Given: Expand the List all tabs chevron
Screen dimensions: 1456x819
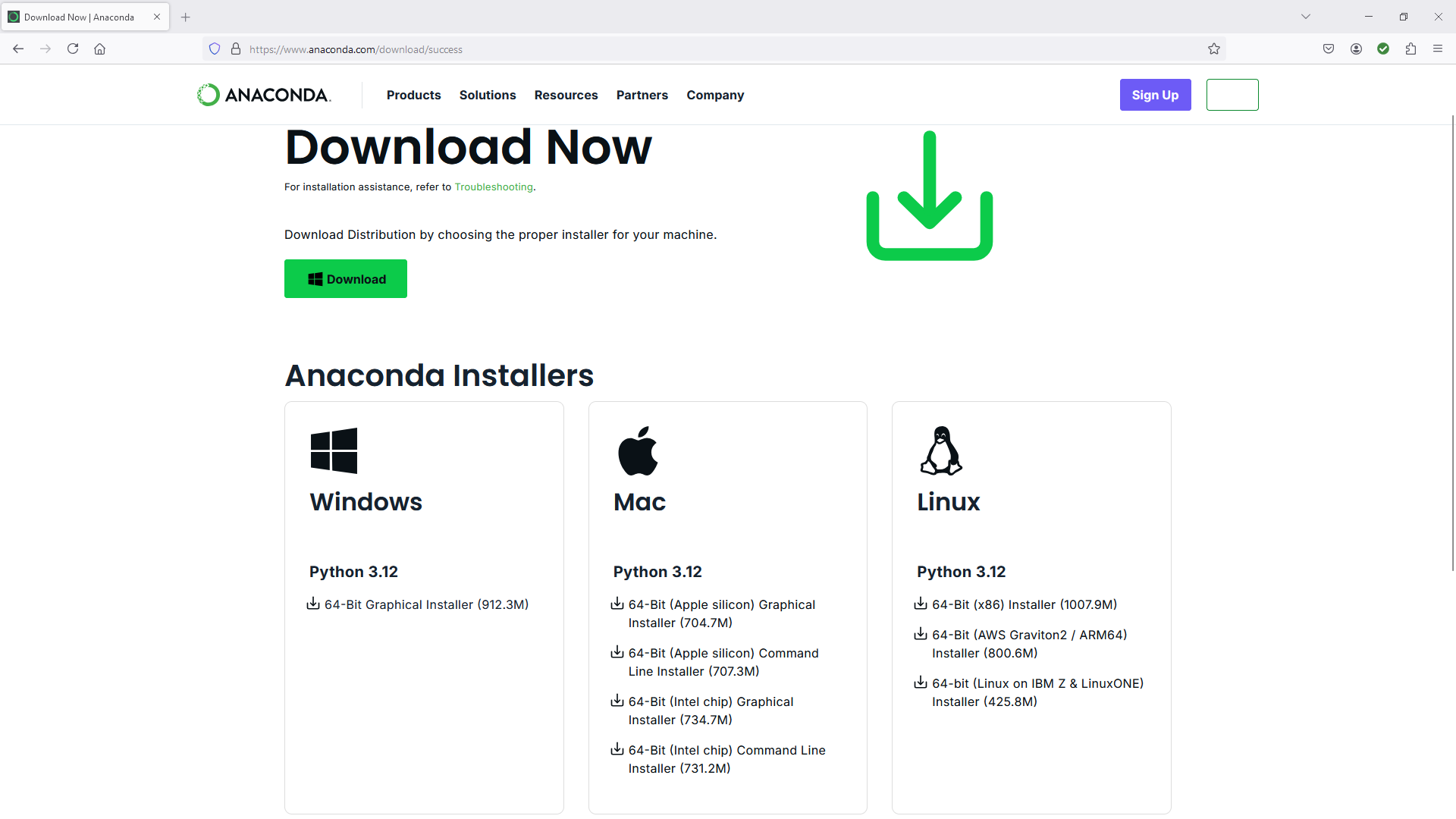Looking at the screenshot, I should point(1306,17).
